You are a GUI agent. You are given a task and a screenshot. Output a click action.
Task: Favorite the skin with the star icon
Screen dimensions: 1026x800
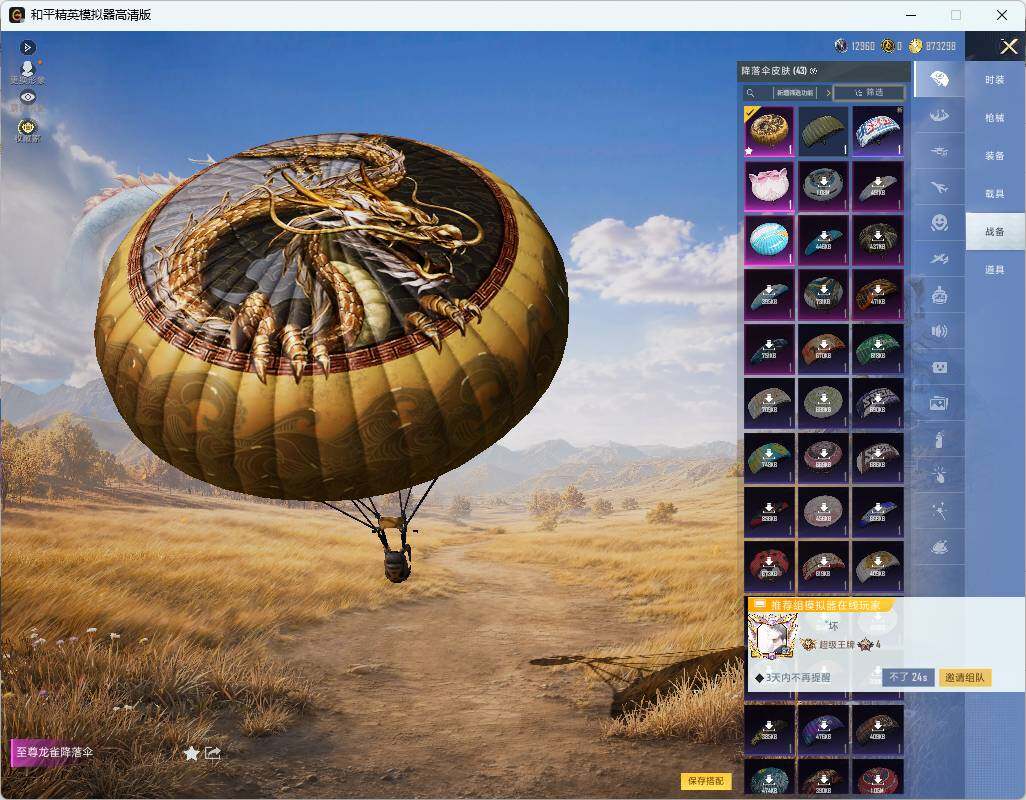[191, 754]
